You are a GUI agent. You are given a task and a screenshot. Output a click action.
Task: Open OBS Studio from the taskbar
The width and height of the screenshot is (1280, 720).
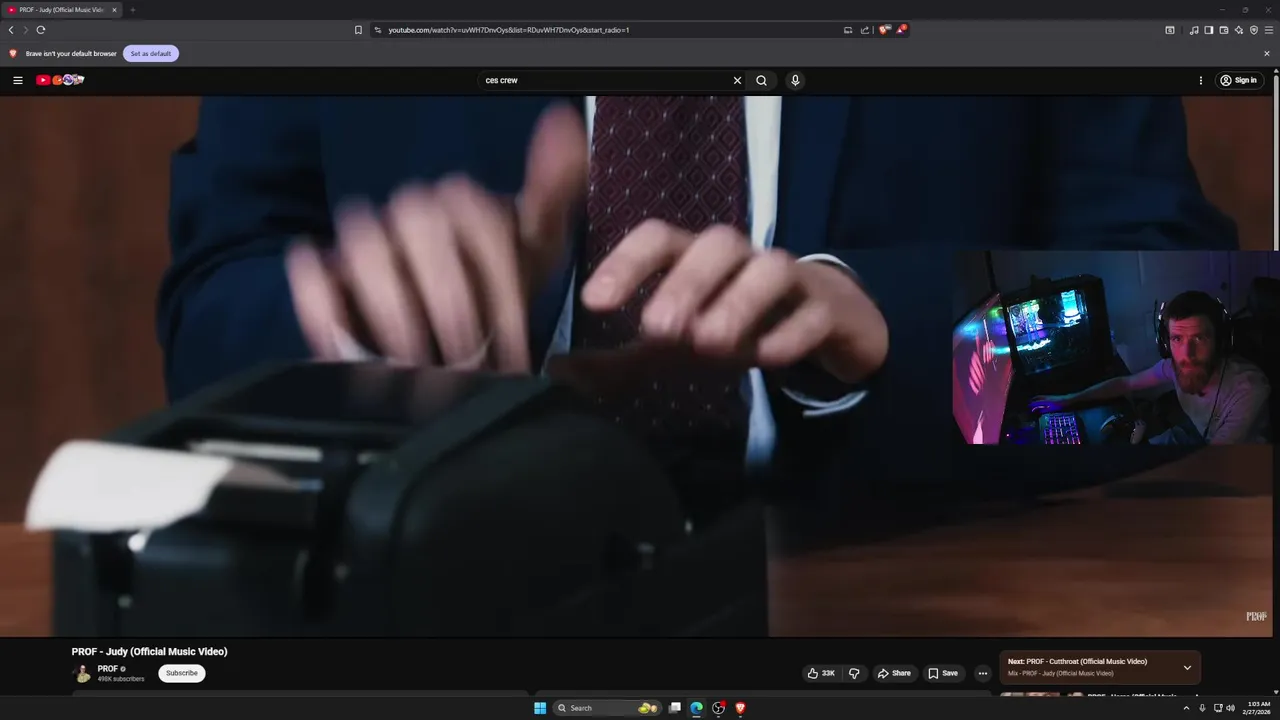718,708
